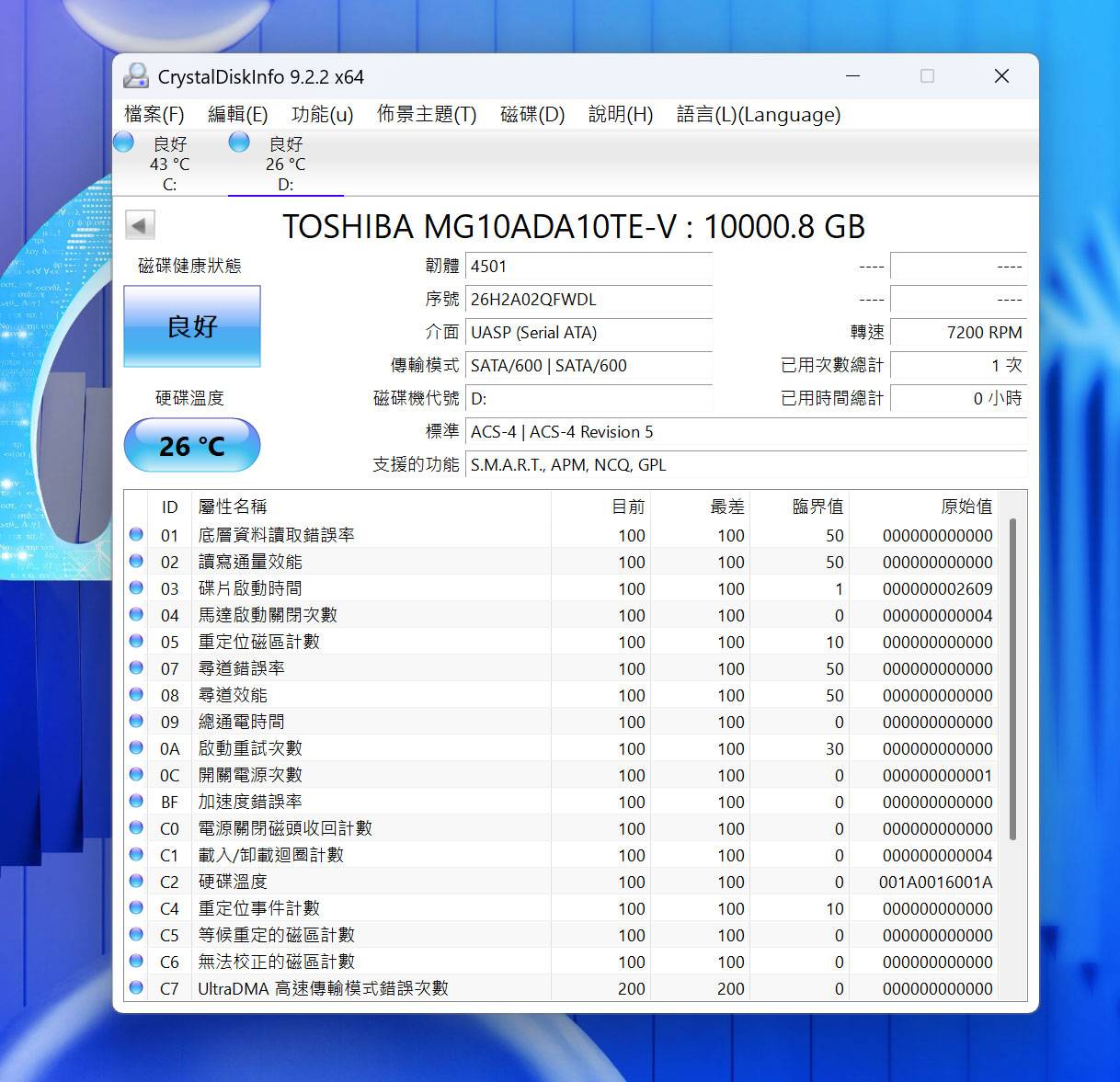Click the blue status orb for drive C:
The width and height of the screenshot is (1120, 1082).
coord(123,142)
